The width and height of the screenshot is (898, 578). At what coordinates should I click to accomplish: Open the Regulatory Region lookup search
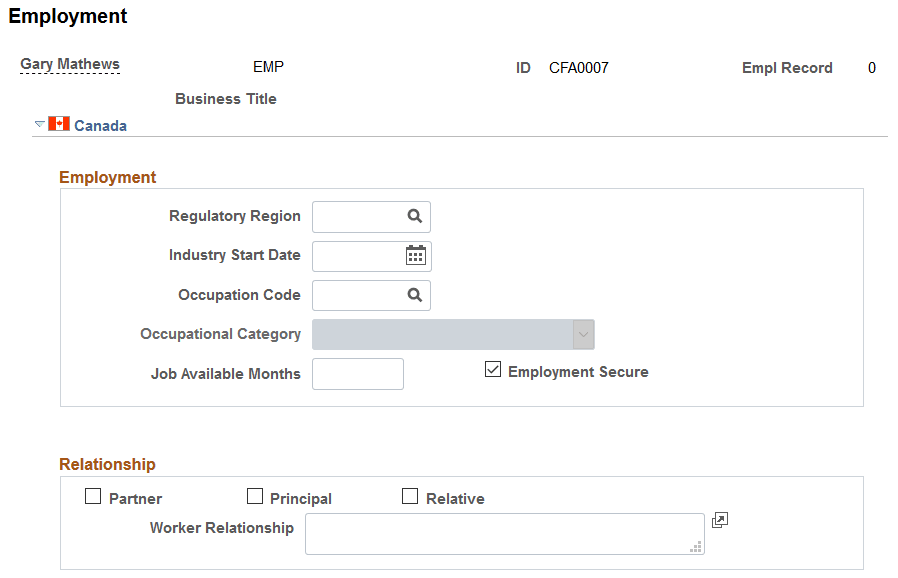(413, 216)
